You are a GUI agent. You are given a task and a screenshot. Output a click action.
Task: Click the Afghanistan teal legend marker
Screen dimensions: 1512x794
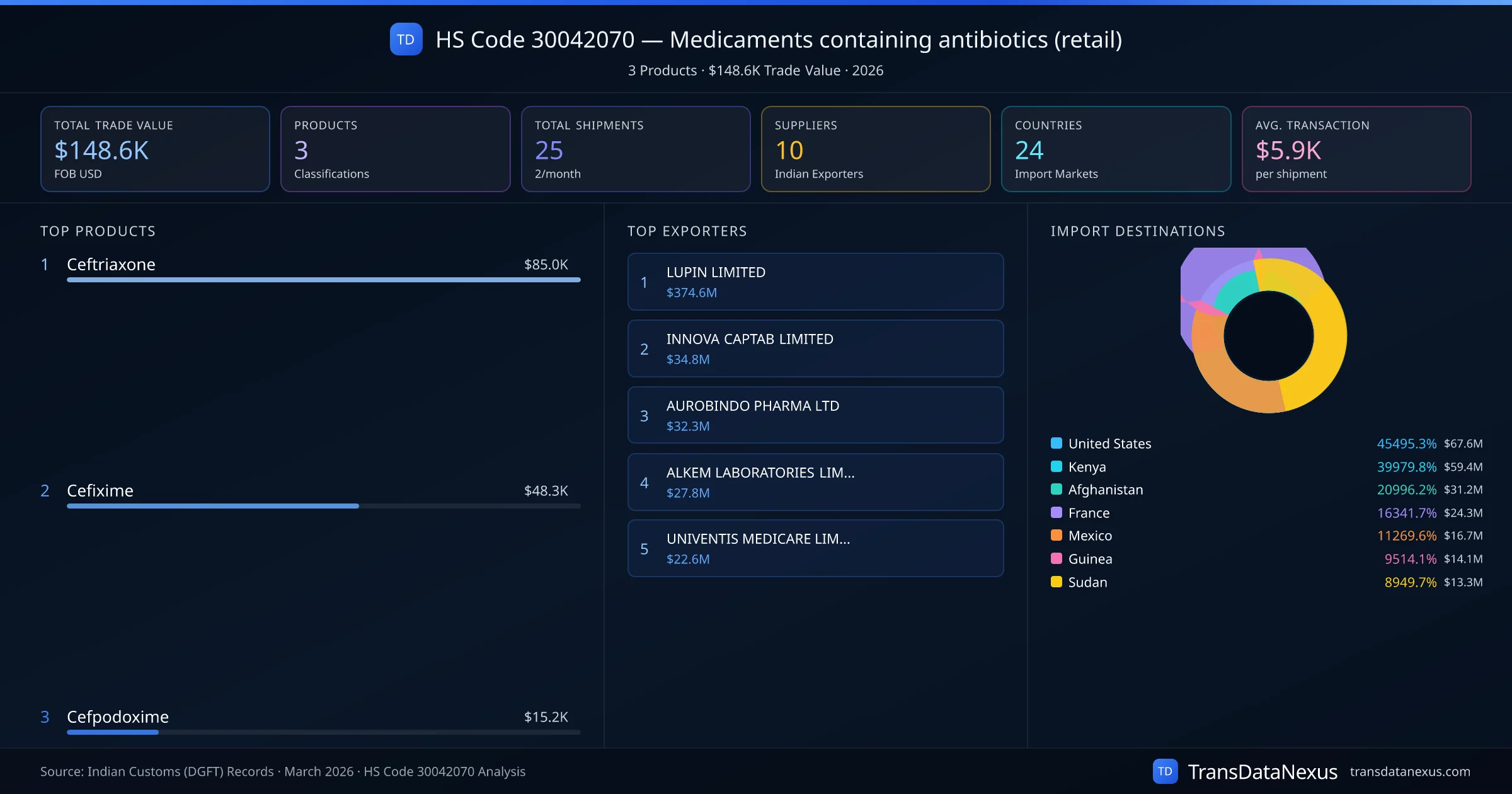coord(1057,489)
